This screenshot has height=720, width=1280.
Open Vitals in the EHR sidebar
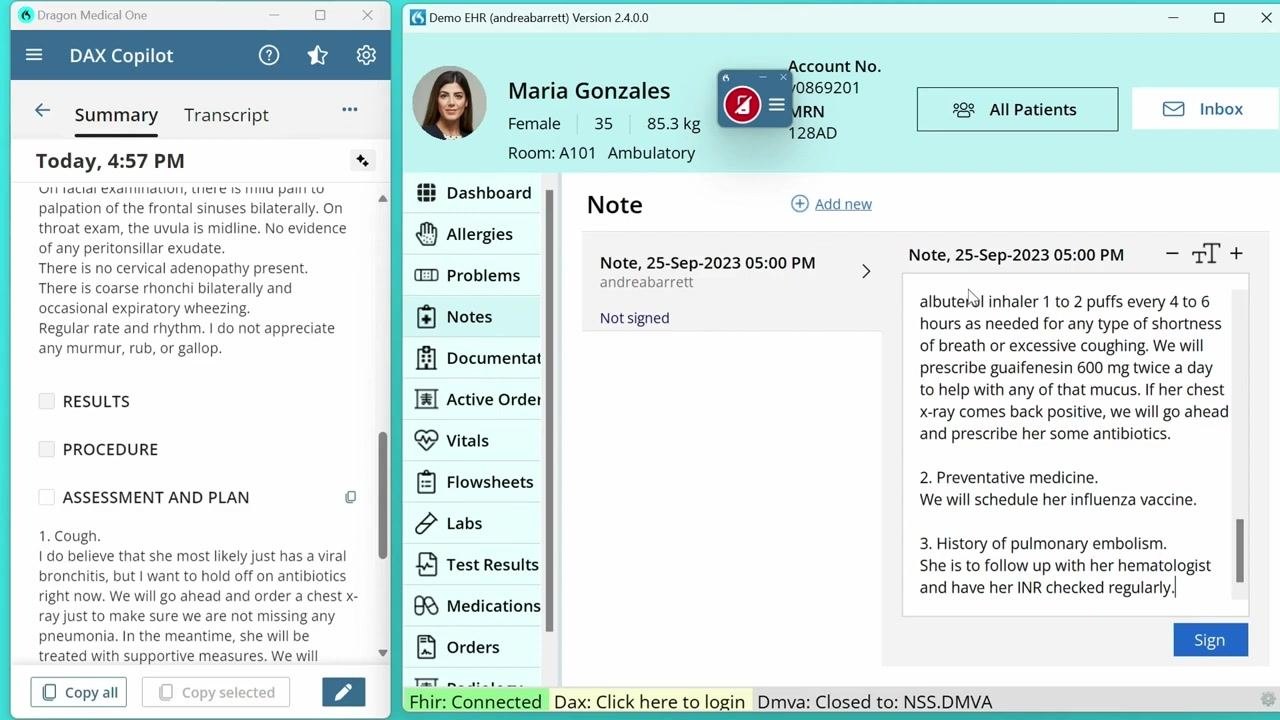[x=475, y=440]
